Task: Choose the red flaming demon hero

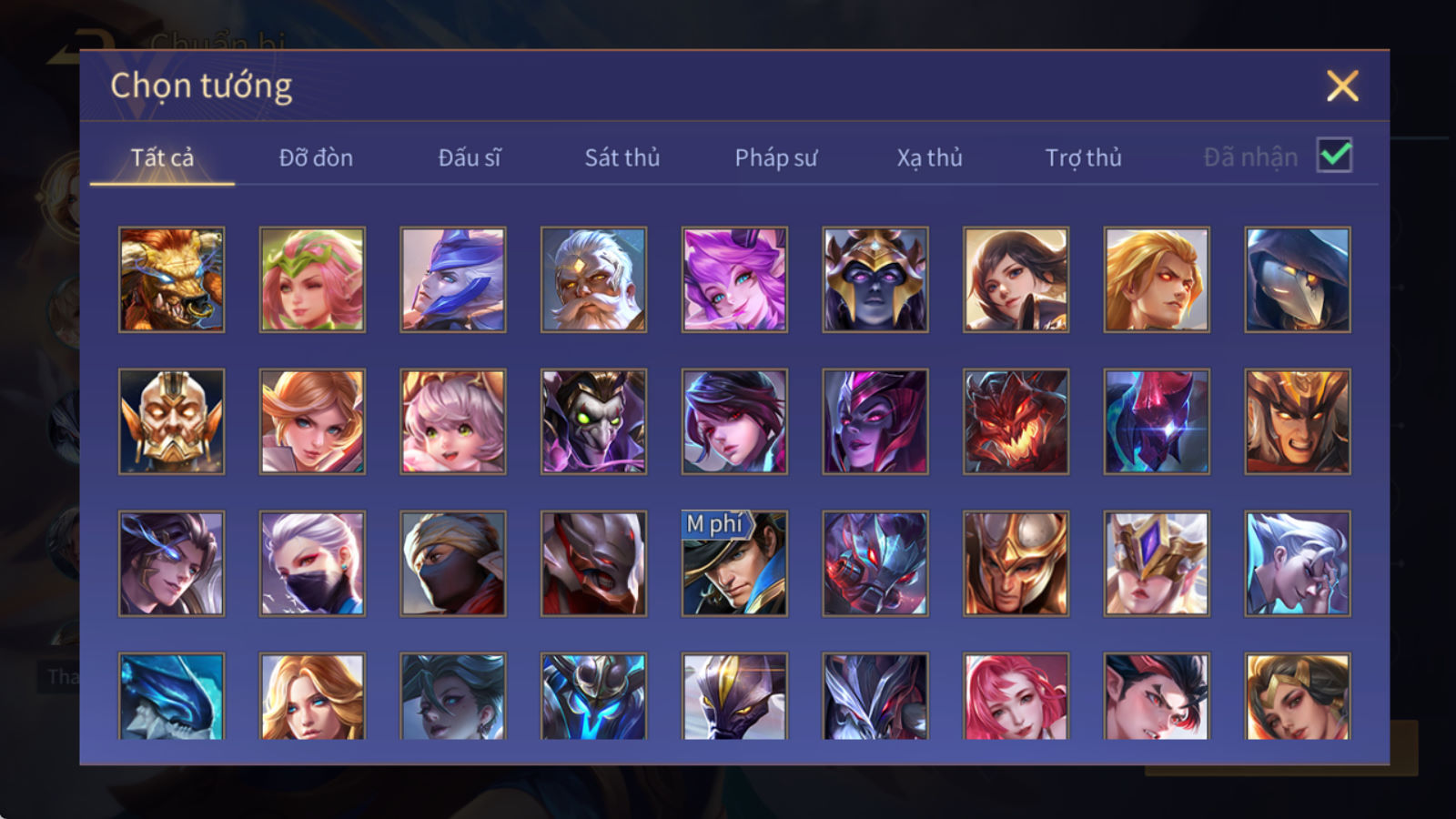Action: tap(1016, 421)
